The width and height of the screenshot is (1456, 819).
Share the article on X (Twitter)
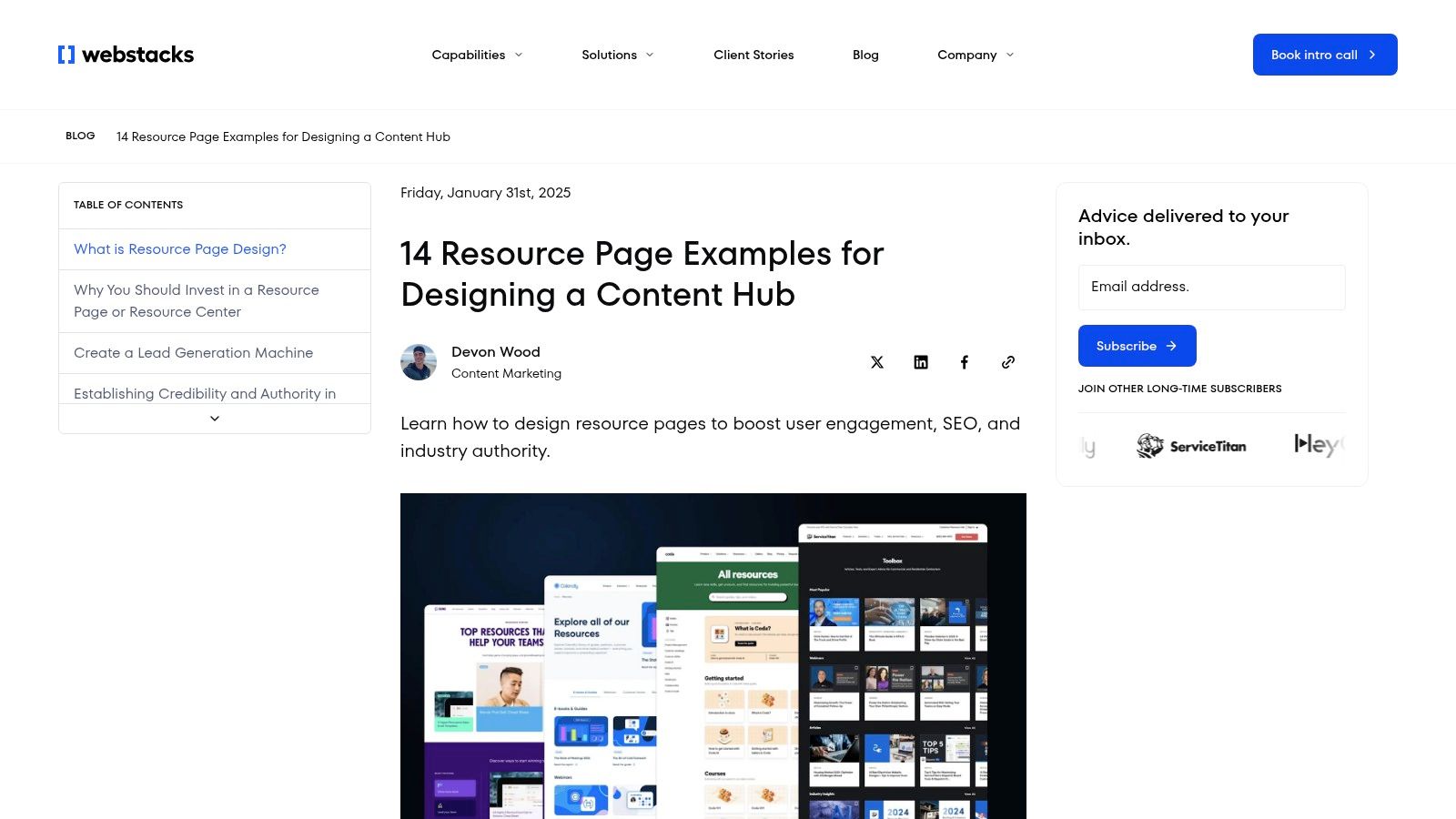point(876,361)
